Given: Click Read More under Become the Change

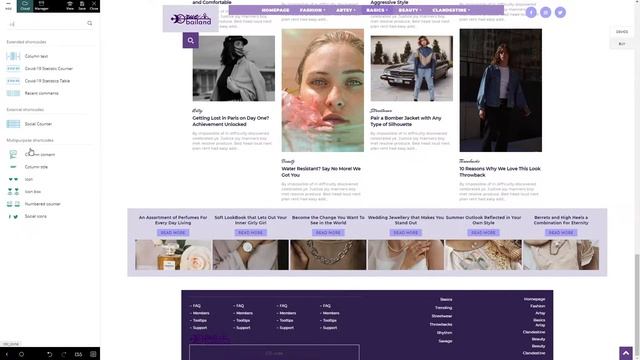Looking at the screenshot, I should coord(328,233).
